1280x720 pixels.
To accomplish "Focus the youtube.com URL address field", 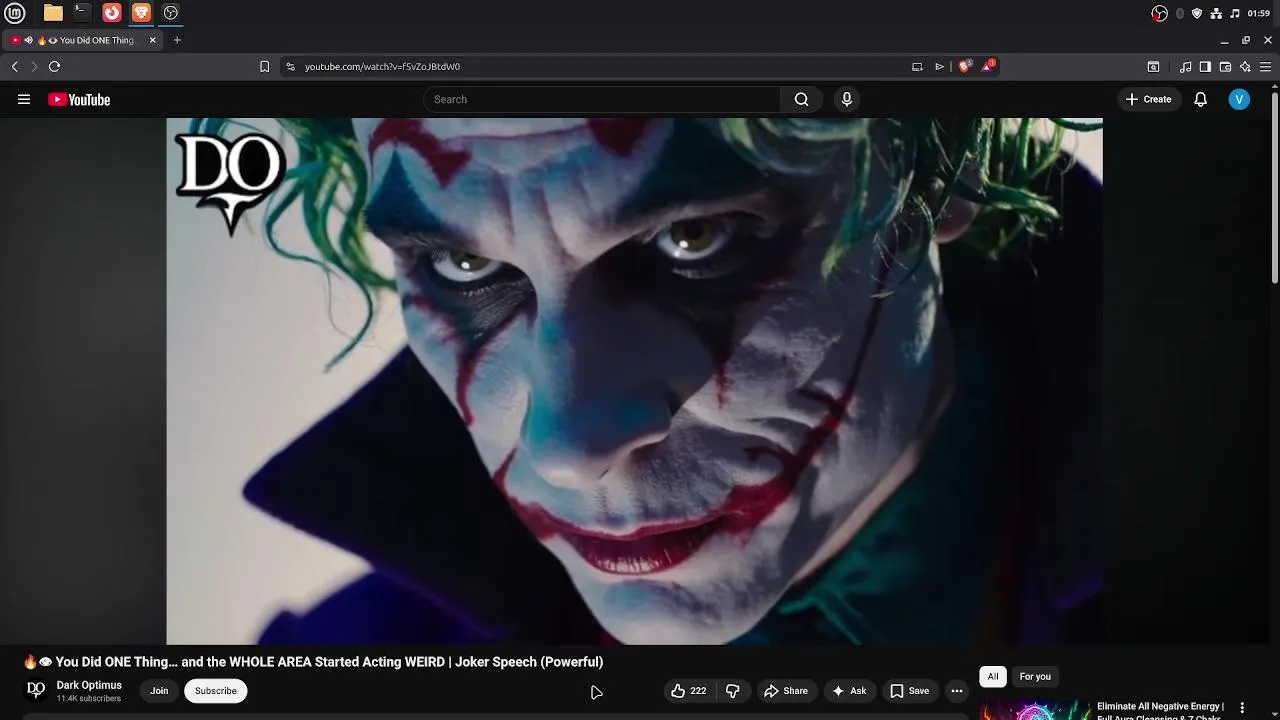I will pos(382,66).
